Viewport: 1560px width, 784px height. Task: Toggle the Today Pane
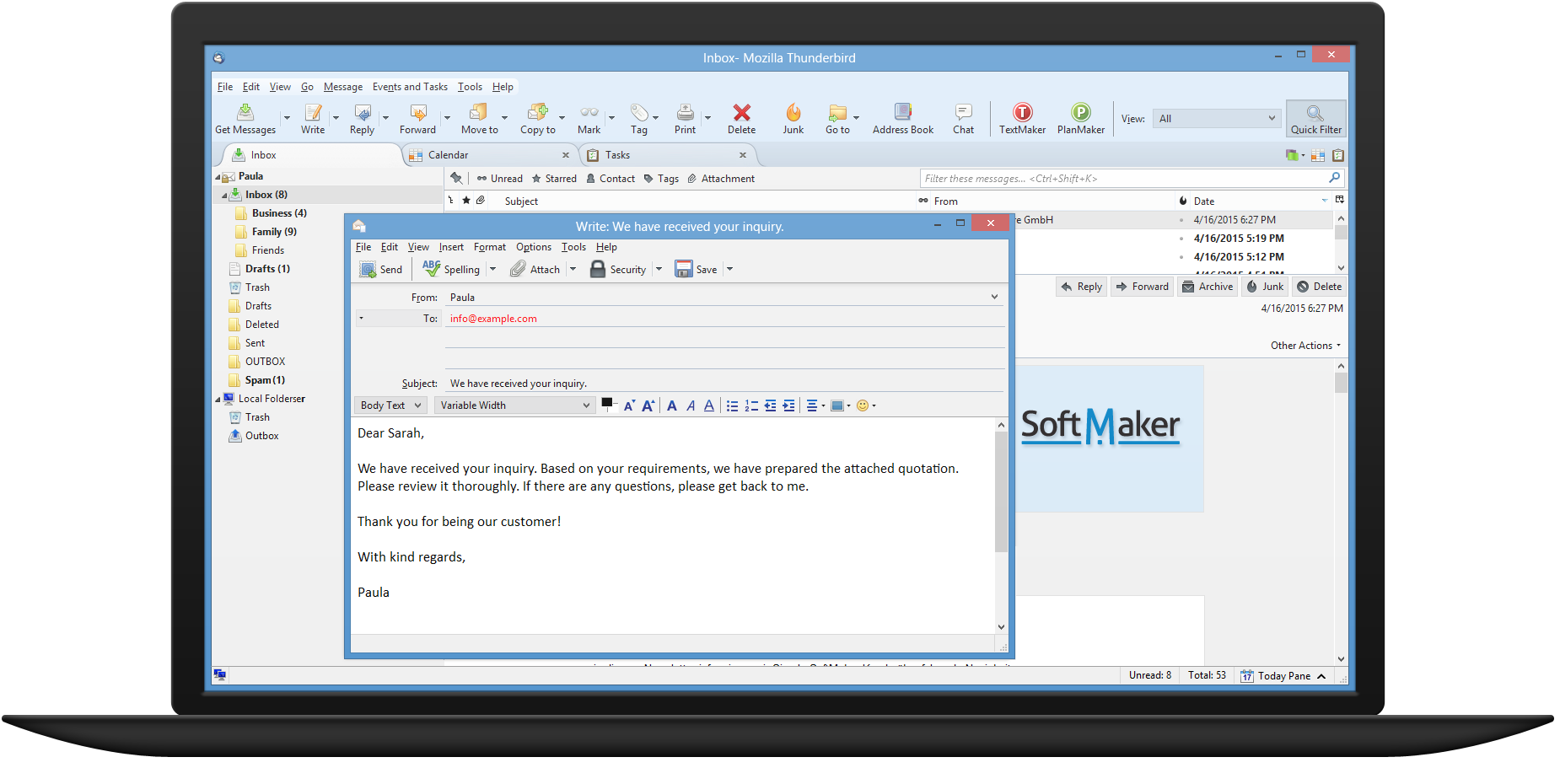(1283, 676)
